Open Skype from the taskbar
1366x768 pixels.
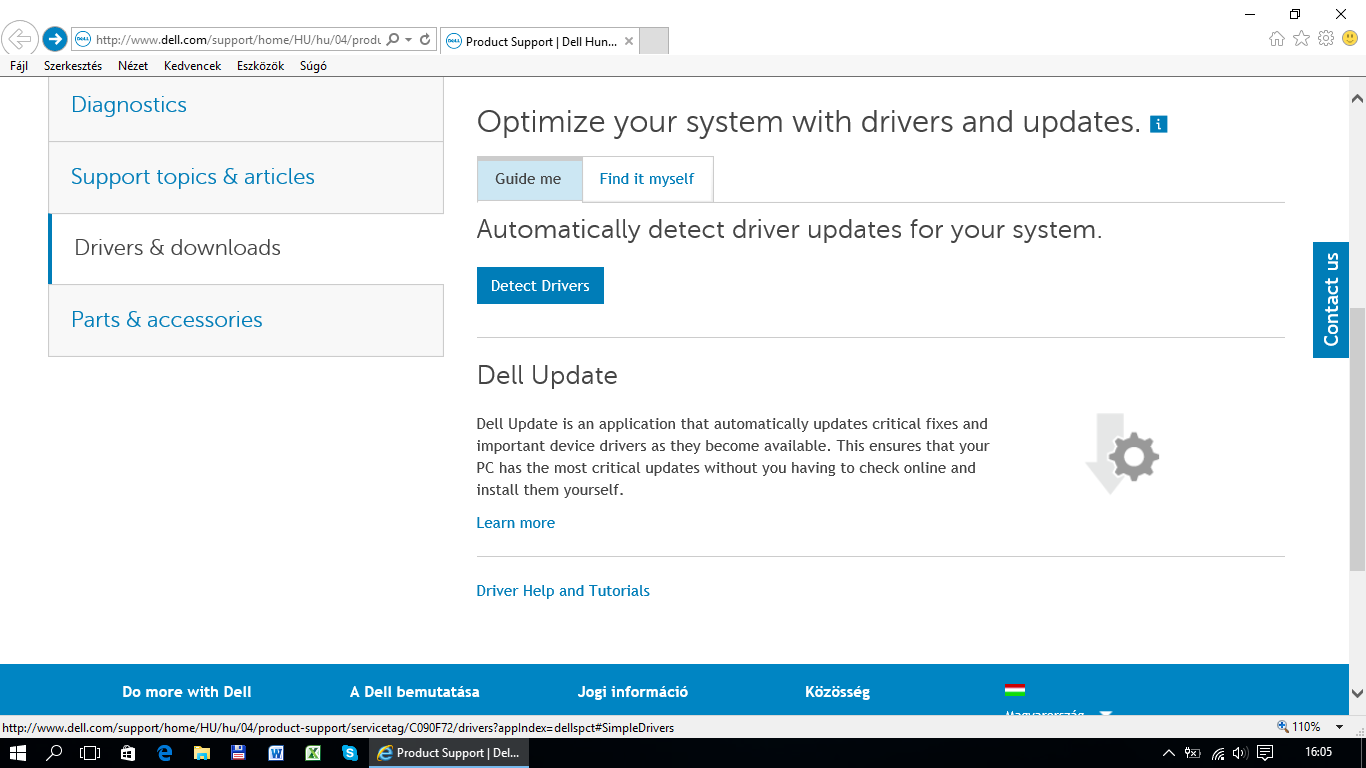(x=349, y=753)
